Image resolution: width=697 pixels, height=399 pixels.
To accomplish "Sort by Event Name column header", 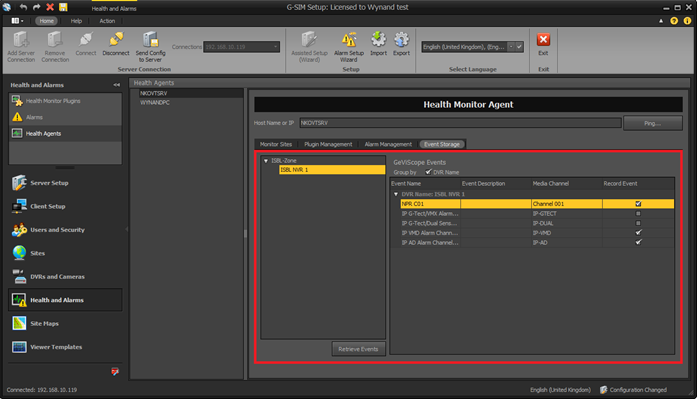I will click(425, 184).
